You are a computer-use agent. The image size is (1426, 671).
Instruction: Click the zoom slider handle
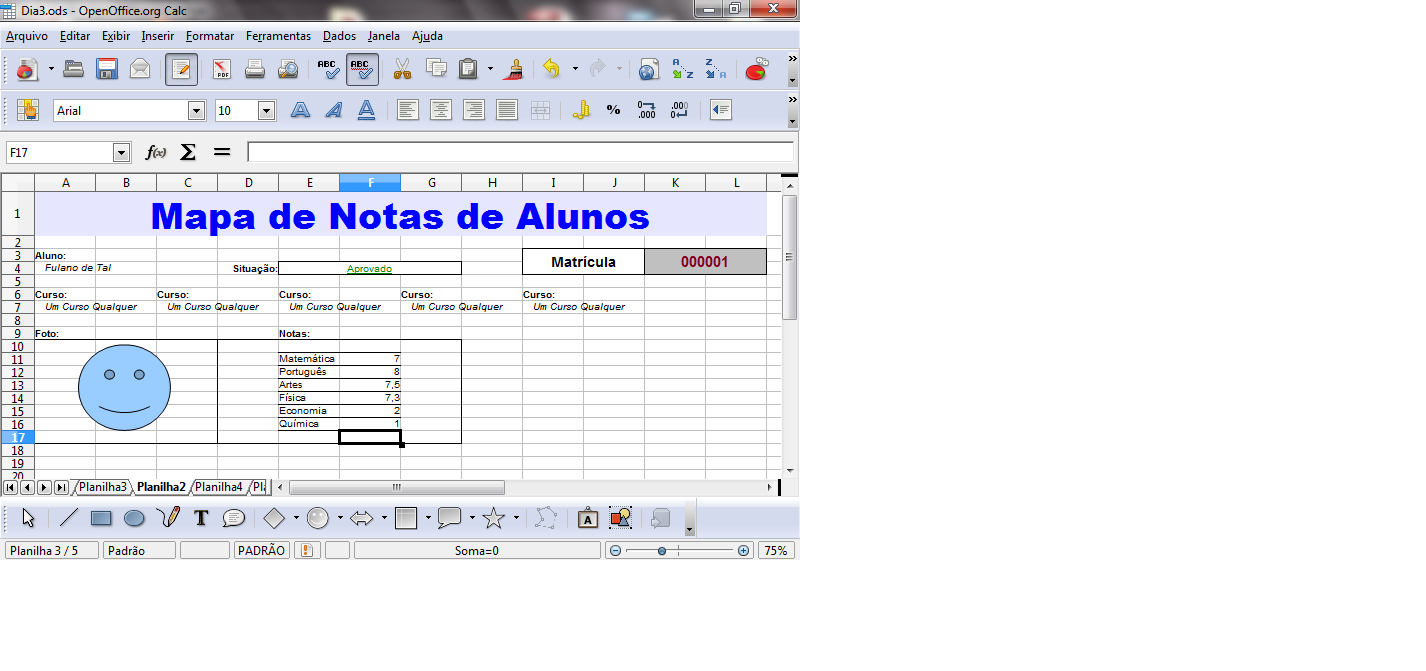point(662,551)
